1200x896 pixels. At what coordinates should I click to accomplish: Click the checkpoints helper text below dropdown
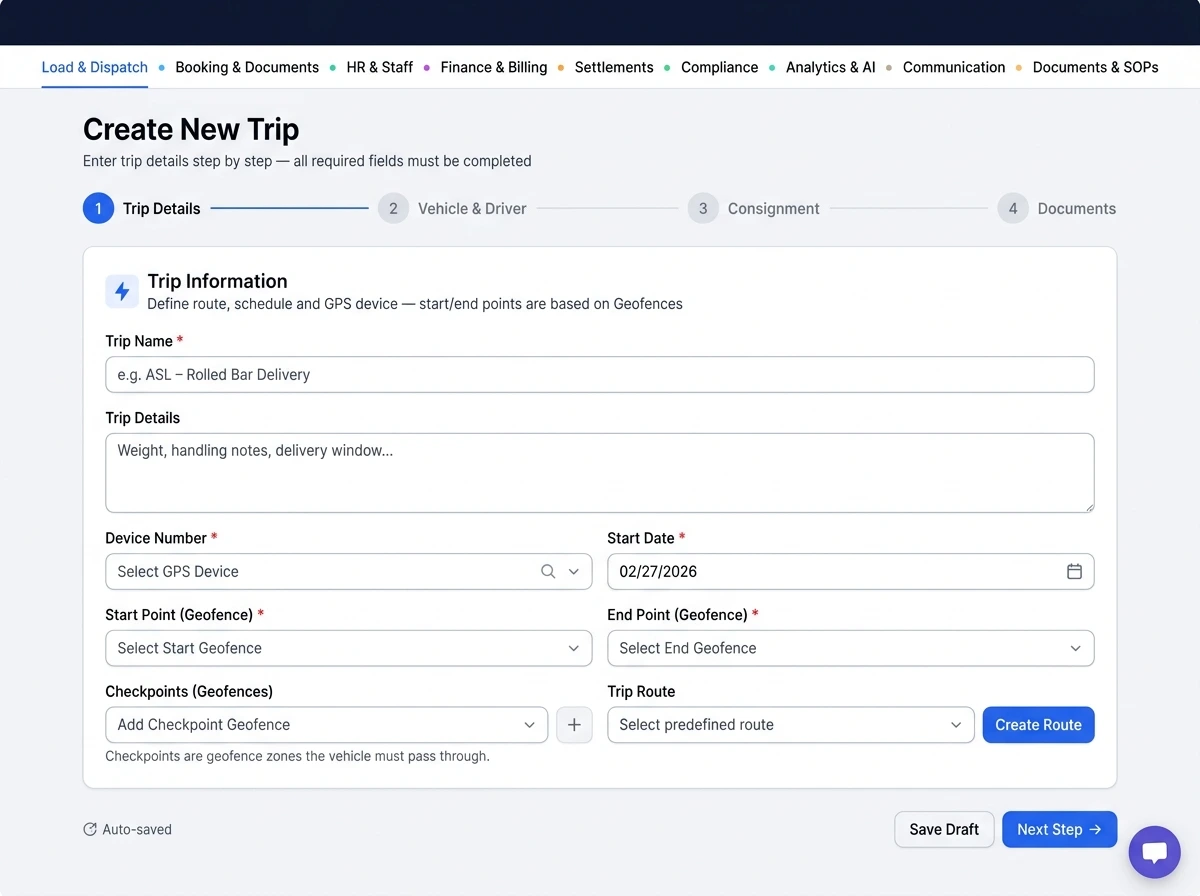[298, 756]
